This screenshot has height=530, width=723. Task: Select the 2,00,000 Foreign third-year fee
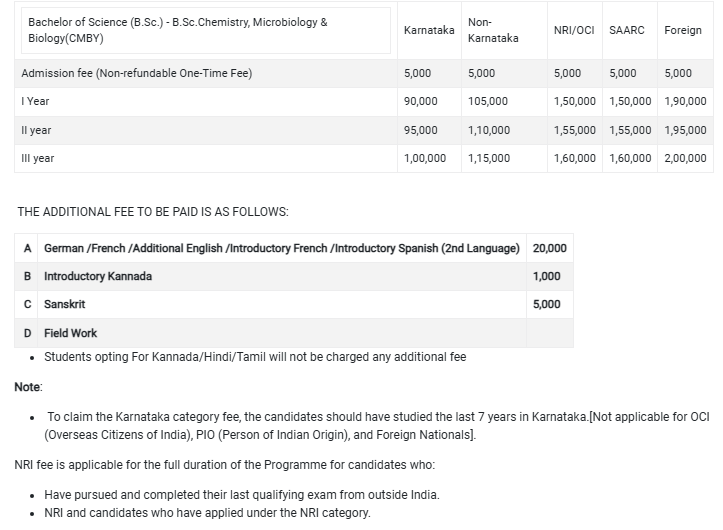click(685, 158)
